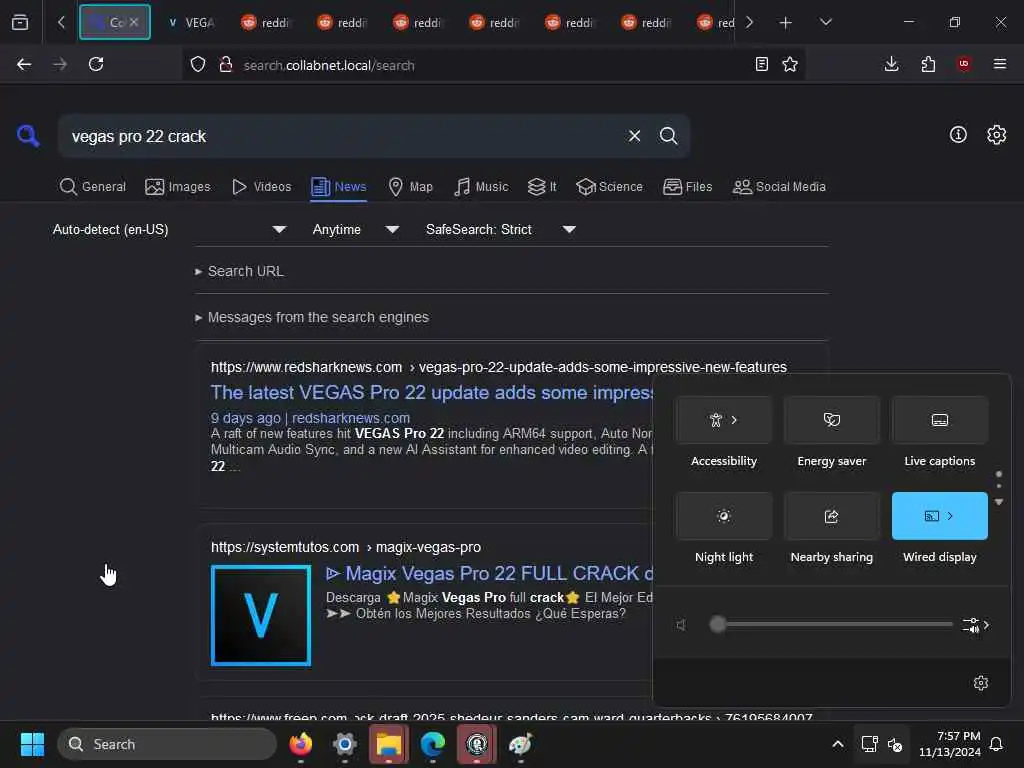Open Microsoft Edge from the taskbar
The width and height of the screenshot is (1024, 768).
click(432, 744)
